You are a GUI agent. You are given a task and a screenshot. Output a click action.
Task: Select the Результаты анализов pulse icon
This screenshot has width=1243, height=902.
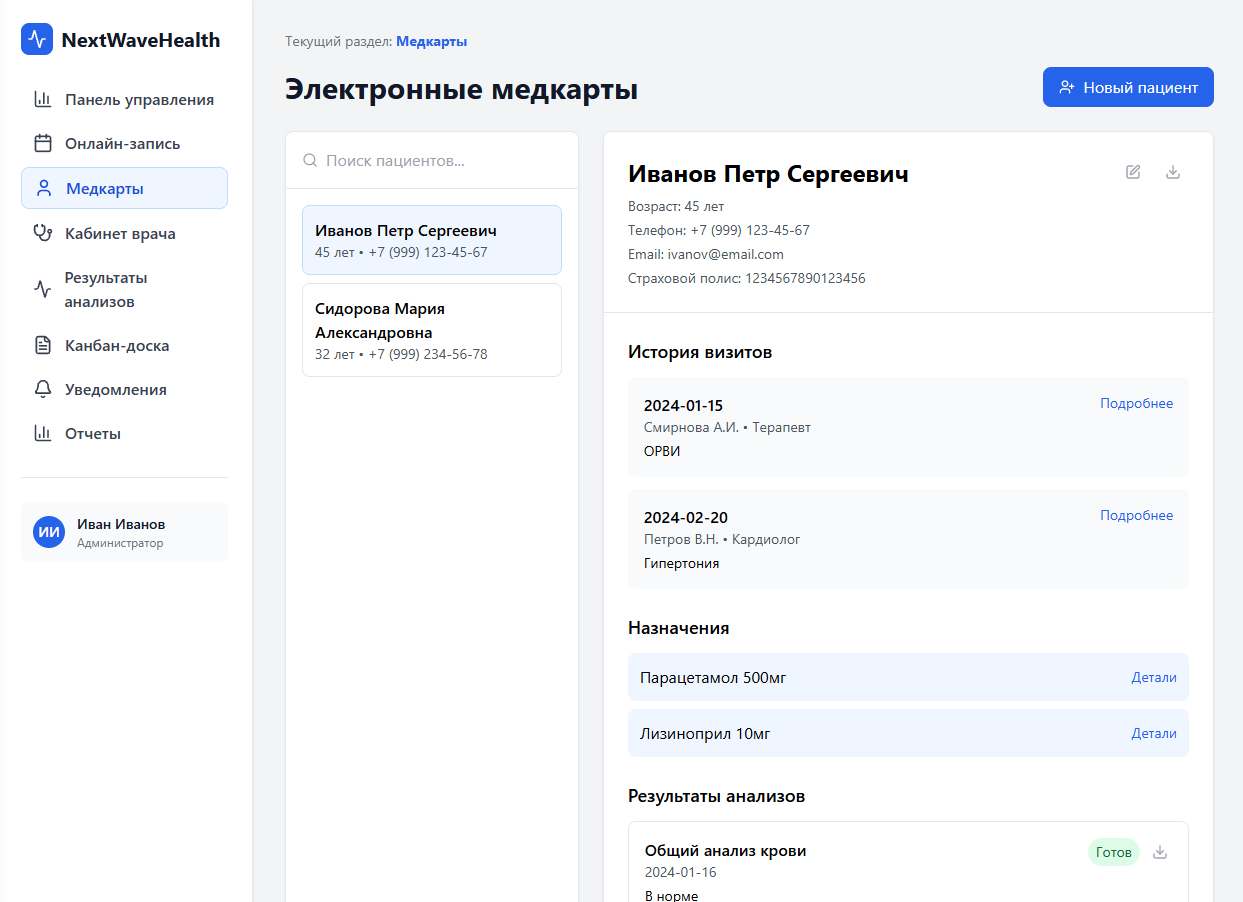(x=41, y=288)
